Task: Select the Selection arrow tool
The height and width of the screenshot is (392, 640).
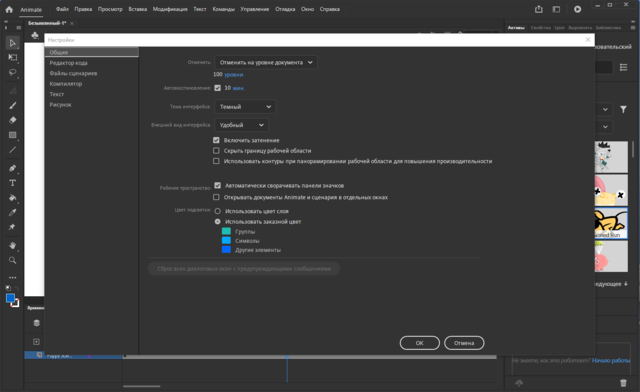Action: [13, 43]
